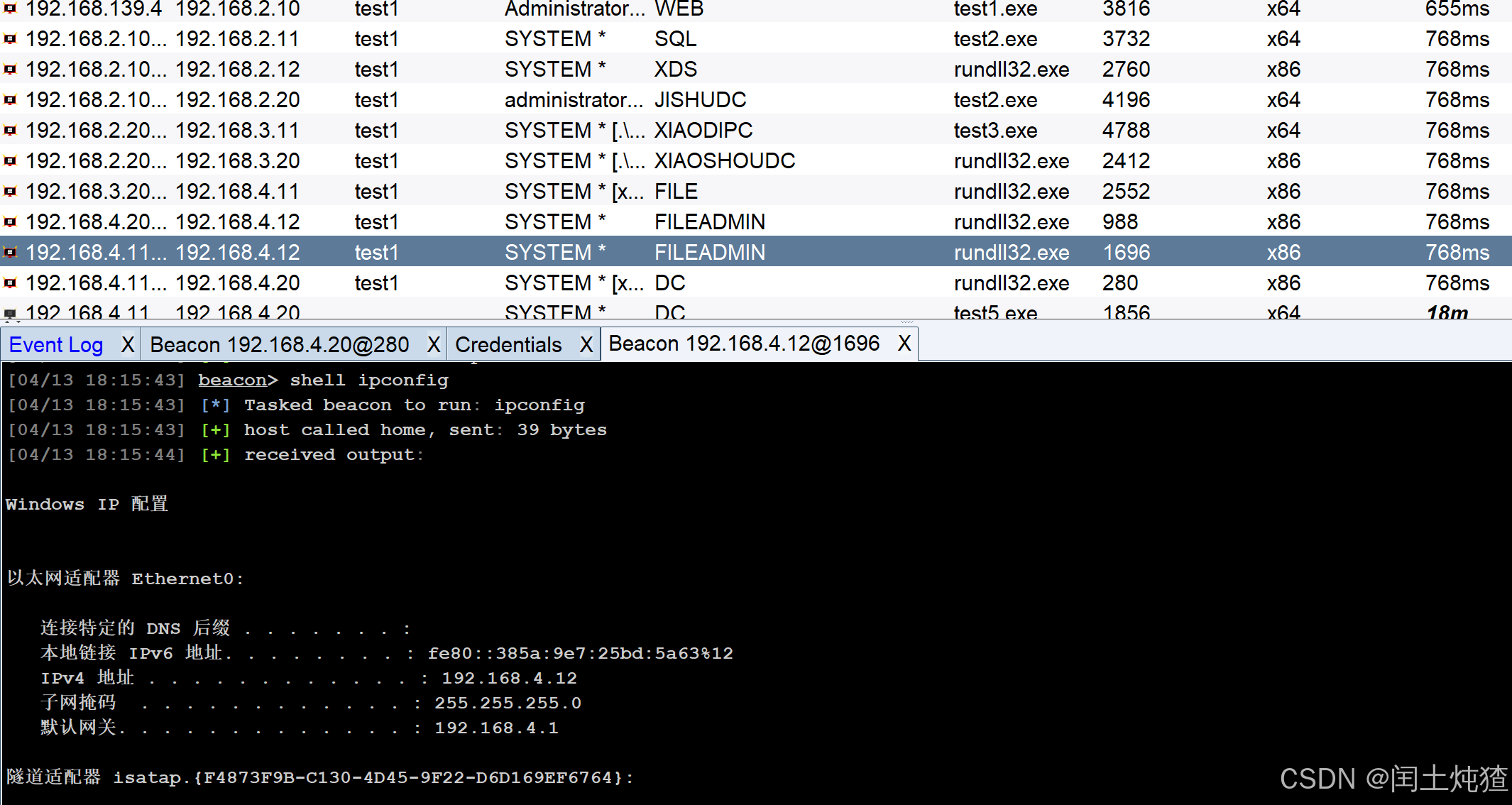Viewport: 1512px width, 805px height.
Task: Close the Beacon 192.168.4.12@1696 tab
Action: coord(904,344)
